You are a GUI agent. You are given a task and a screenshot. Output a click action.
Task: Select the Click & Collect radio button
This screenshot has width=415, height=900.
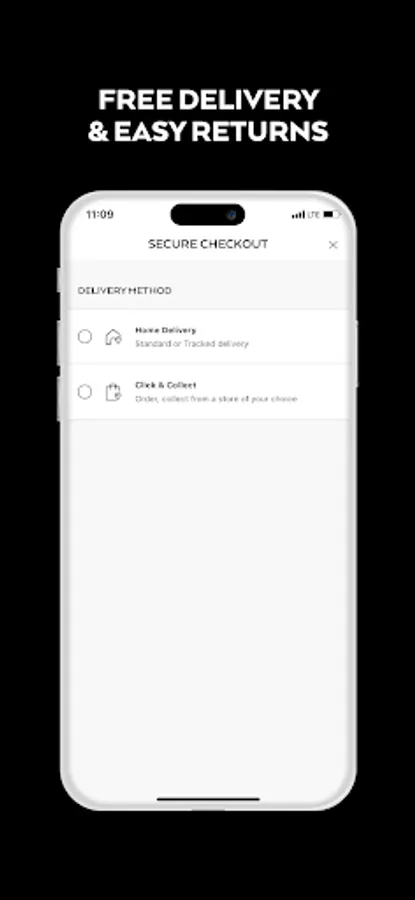tap(84, 392)
